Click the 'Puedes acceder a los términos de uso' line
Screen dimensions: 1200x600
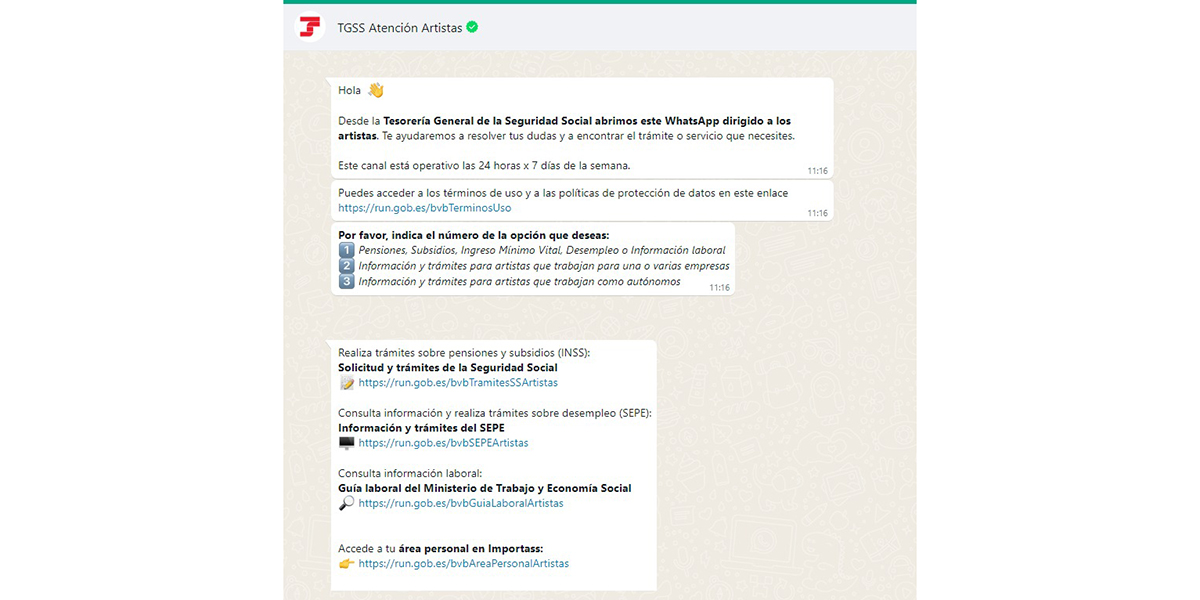(x=563, y=193)
